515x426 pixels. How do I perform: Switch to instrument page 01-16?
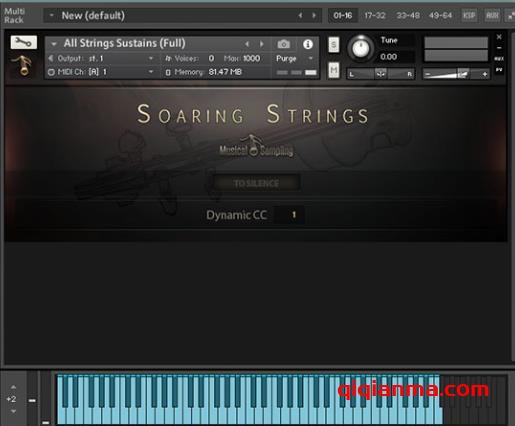(x=343, y=15)
